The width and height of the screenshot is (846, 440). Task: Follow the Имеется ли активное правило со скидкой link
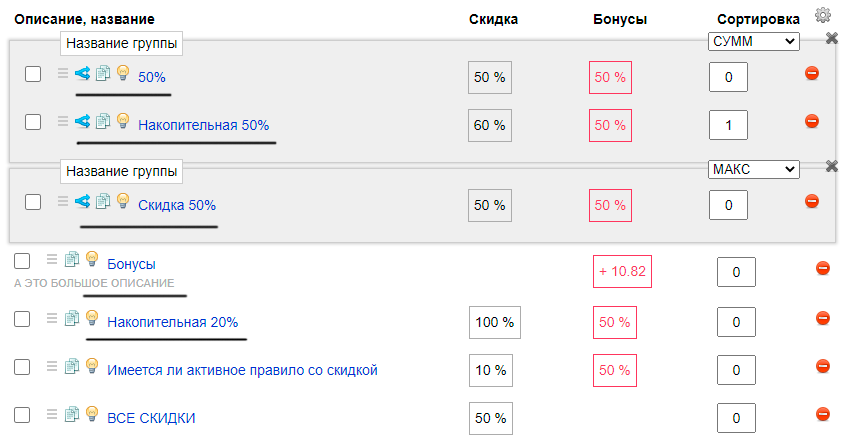click(242, 370)
